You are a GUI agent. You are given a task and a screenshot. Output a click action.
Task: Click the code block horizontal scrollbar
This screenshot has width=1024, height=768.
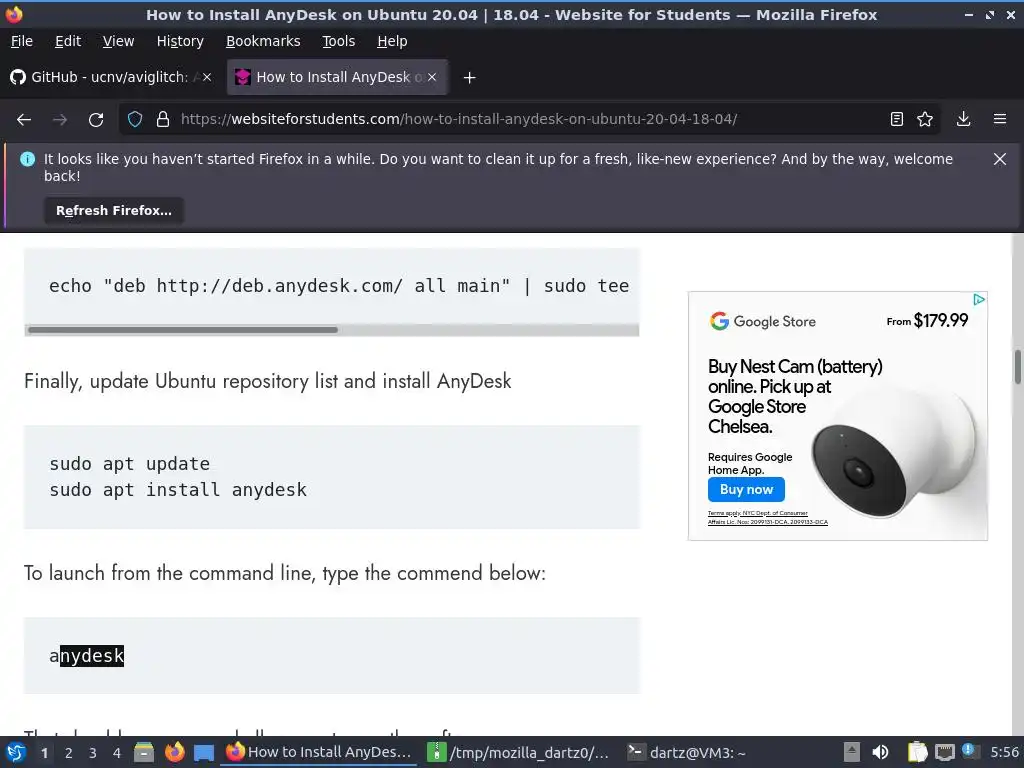click(183, 330)
